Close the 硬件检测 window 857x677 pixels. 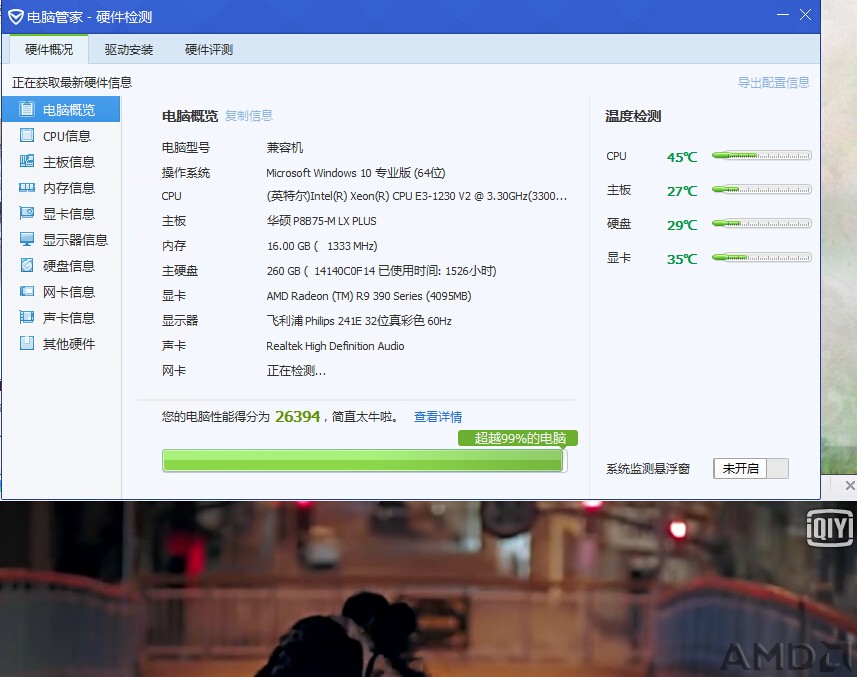click(805, 15)
